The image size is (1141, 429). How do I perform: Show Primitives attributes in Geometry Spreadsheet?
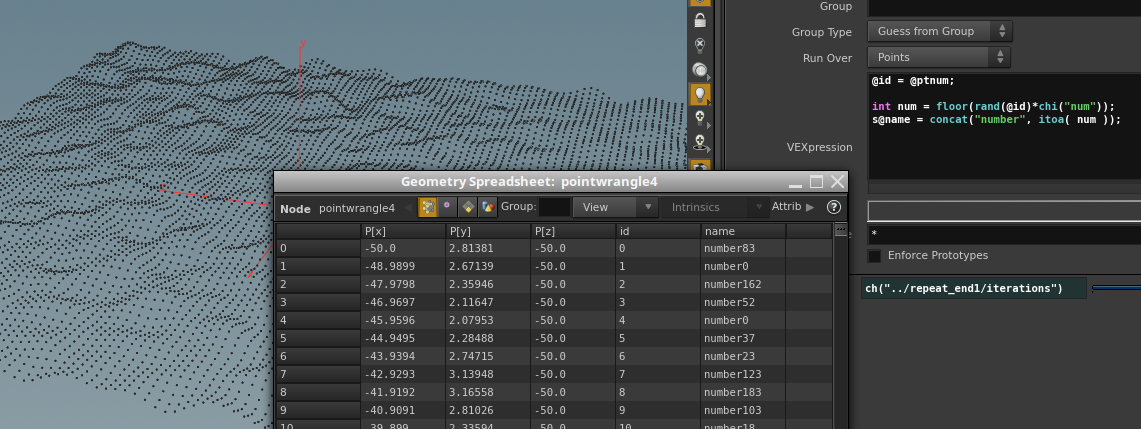[468, 207]
